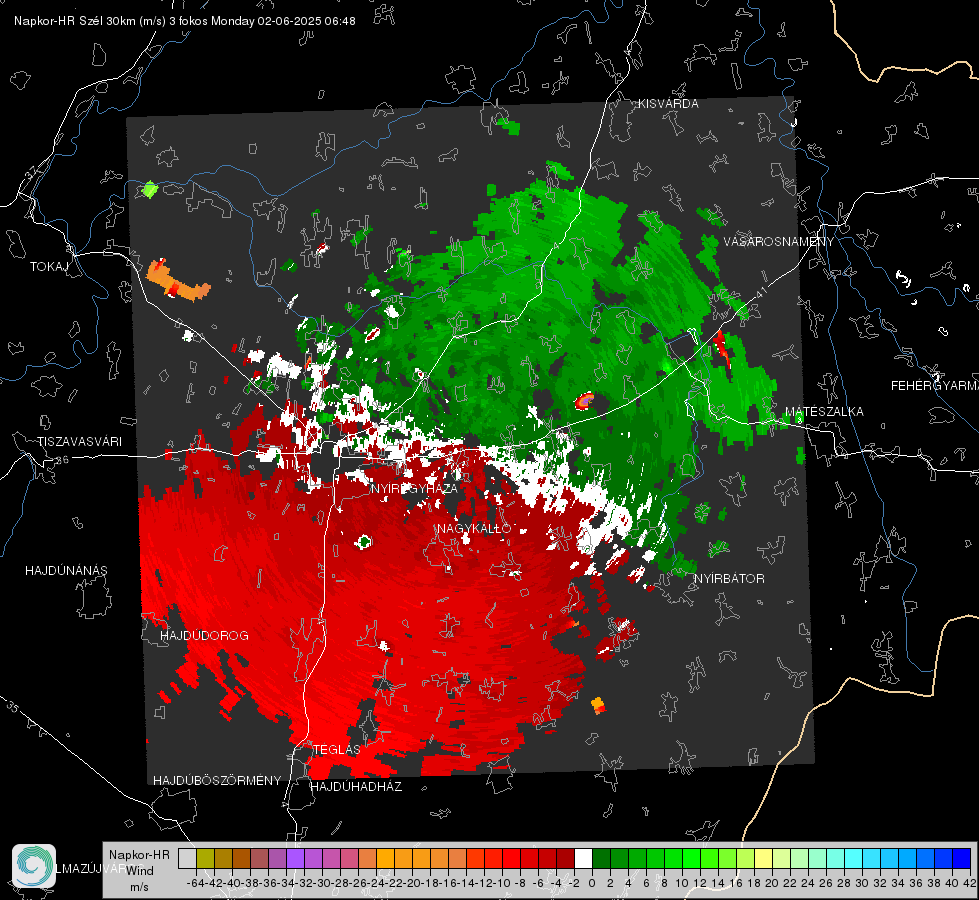Click the cyan swatch between 28 and 30
Screen dimensions: 979x900
[854, 859]
